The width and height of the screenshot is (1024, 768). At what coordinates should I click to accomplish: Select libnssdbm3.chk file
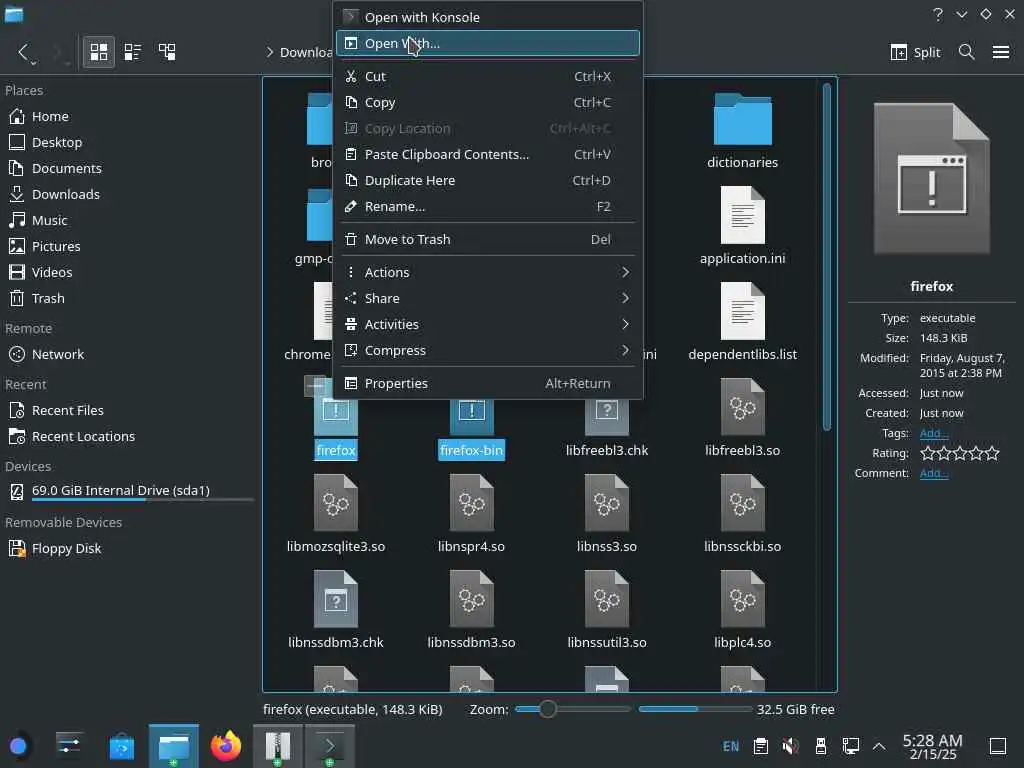(x=336, y=611)
